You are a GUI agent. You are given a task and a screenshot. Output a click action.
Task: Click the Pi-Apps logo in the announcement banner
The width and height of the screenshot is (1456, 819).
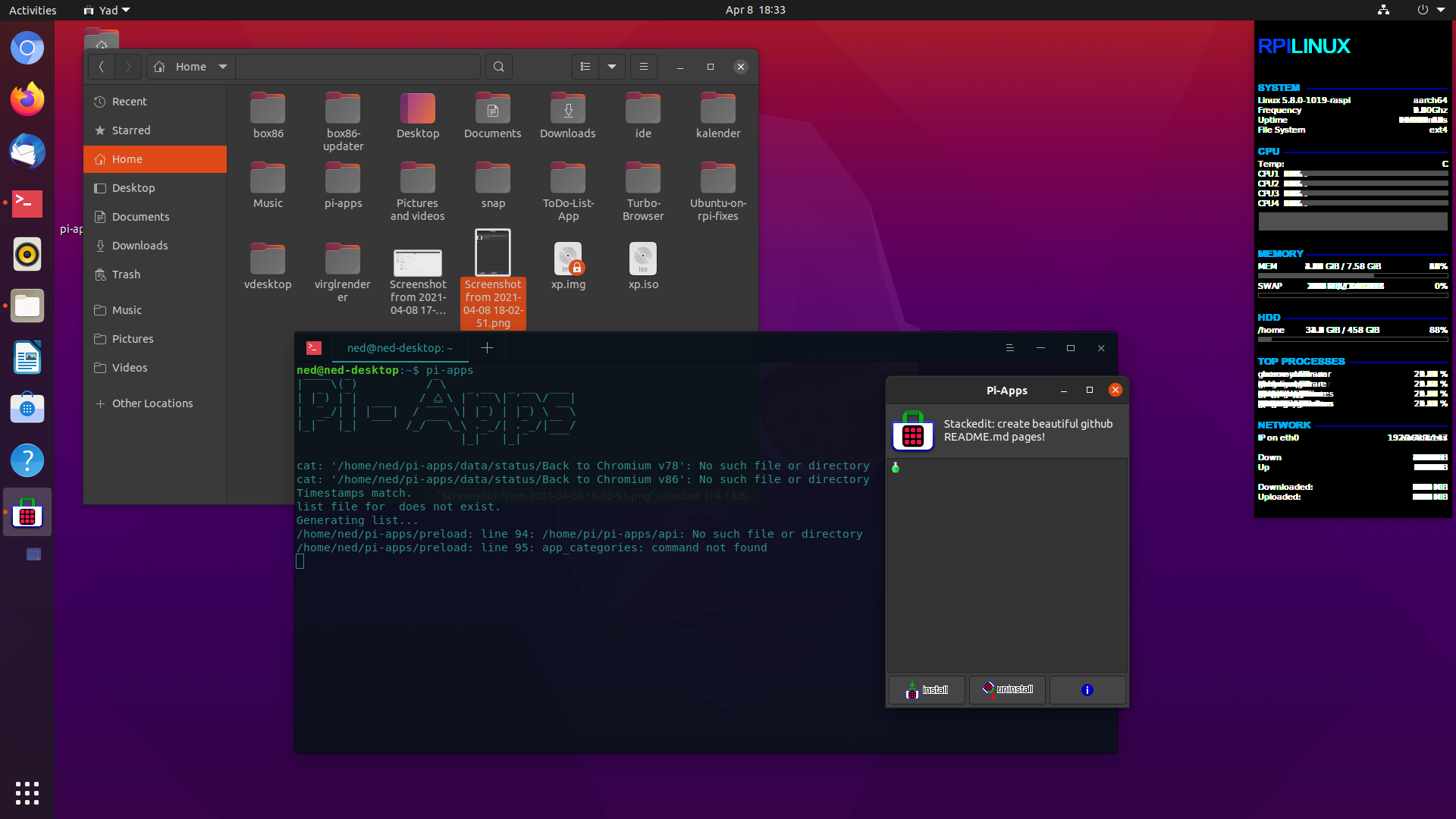[x=912, y=431]
